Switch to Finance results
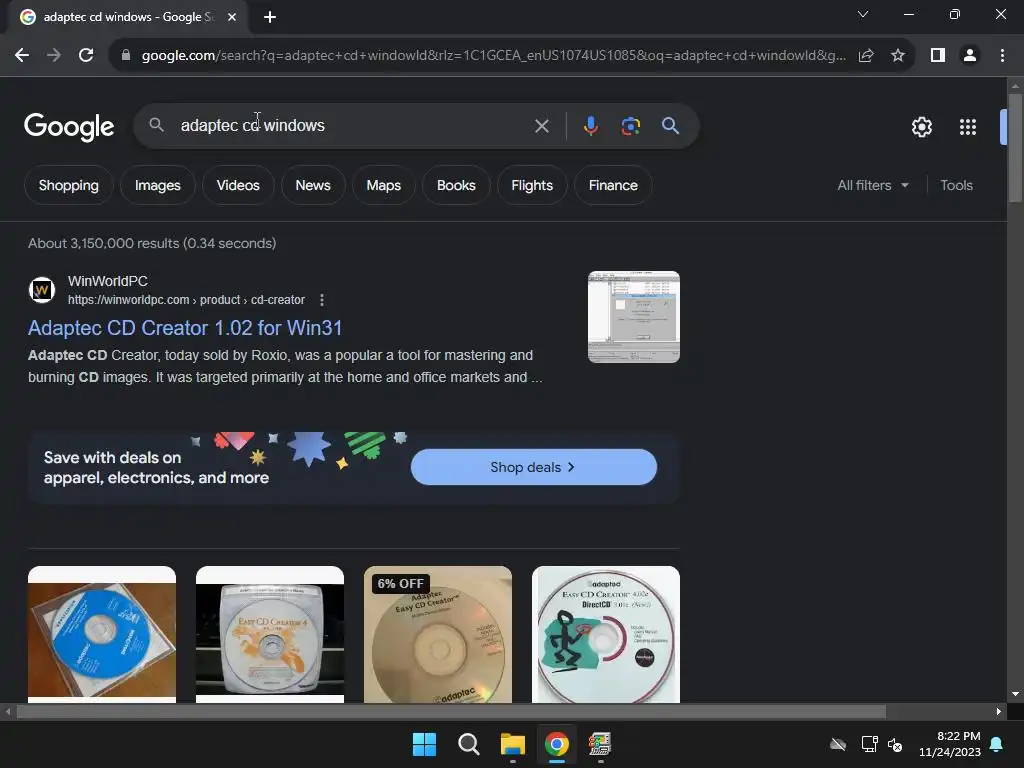The image size is (1024, 768). coord(613,185)
